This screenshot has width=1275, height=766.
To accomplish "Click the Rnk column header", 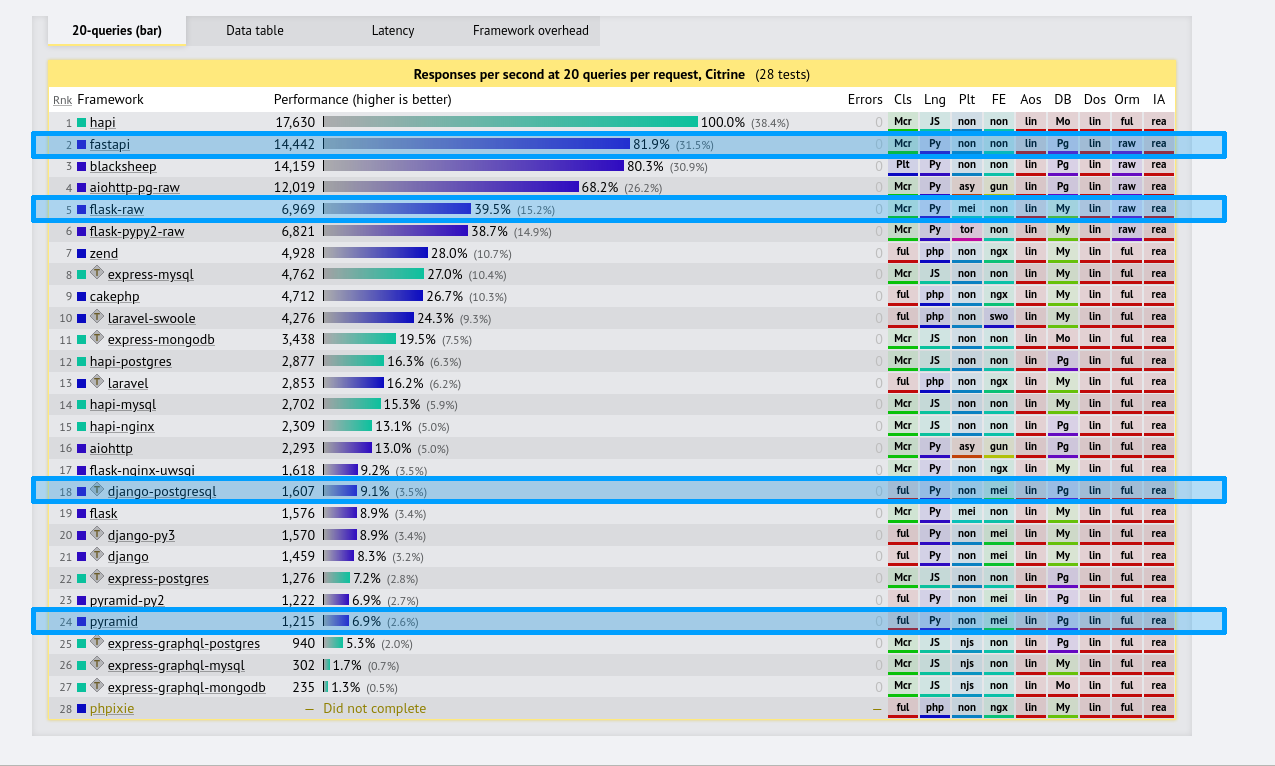I will [62, 100].
